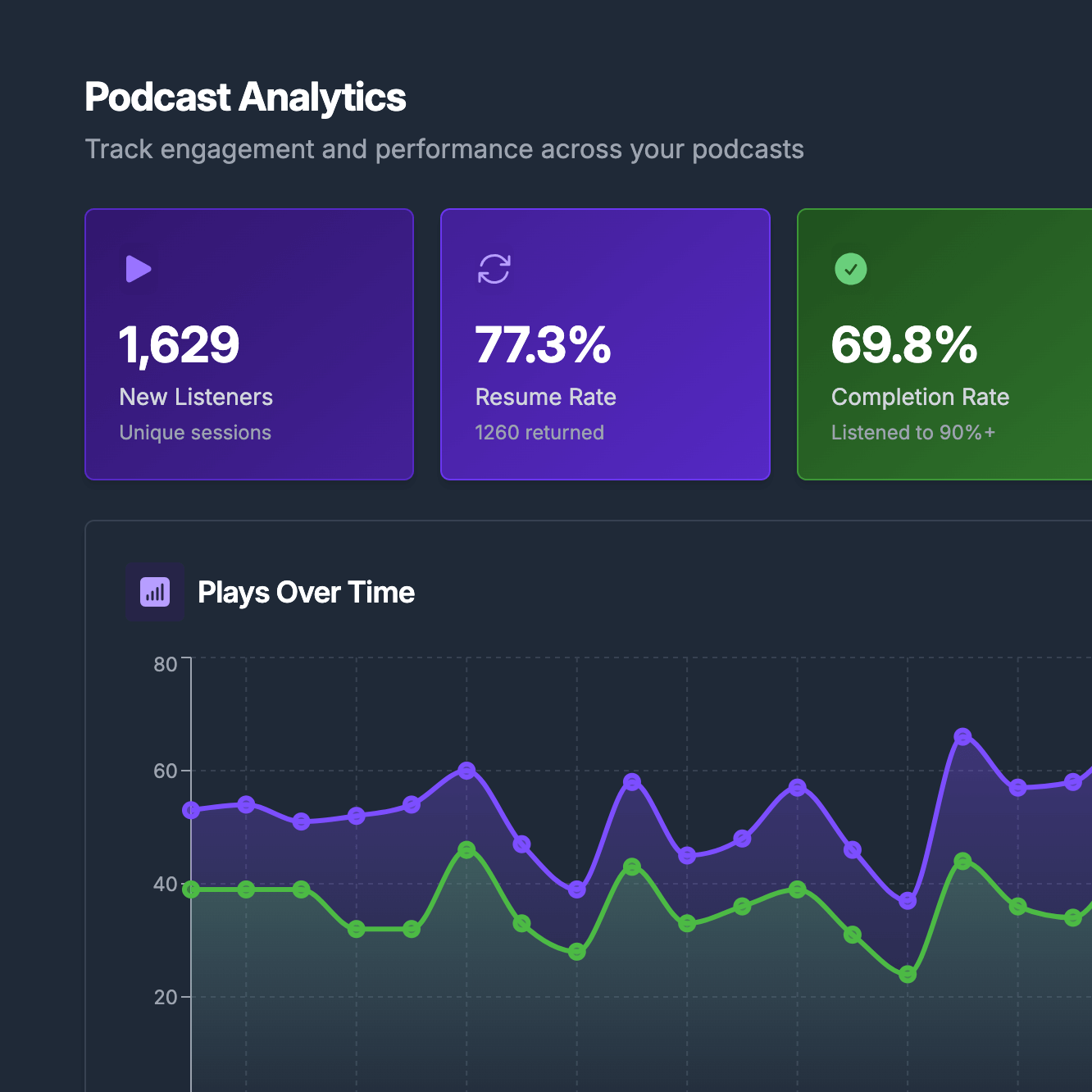Click the highest purple data point on the chart
The image size is (1092, 1092).
963,738
